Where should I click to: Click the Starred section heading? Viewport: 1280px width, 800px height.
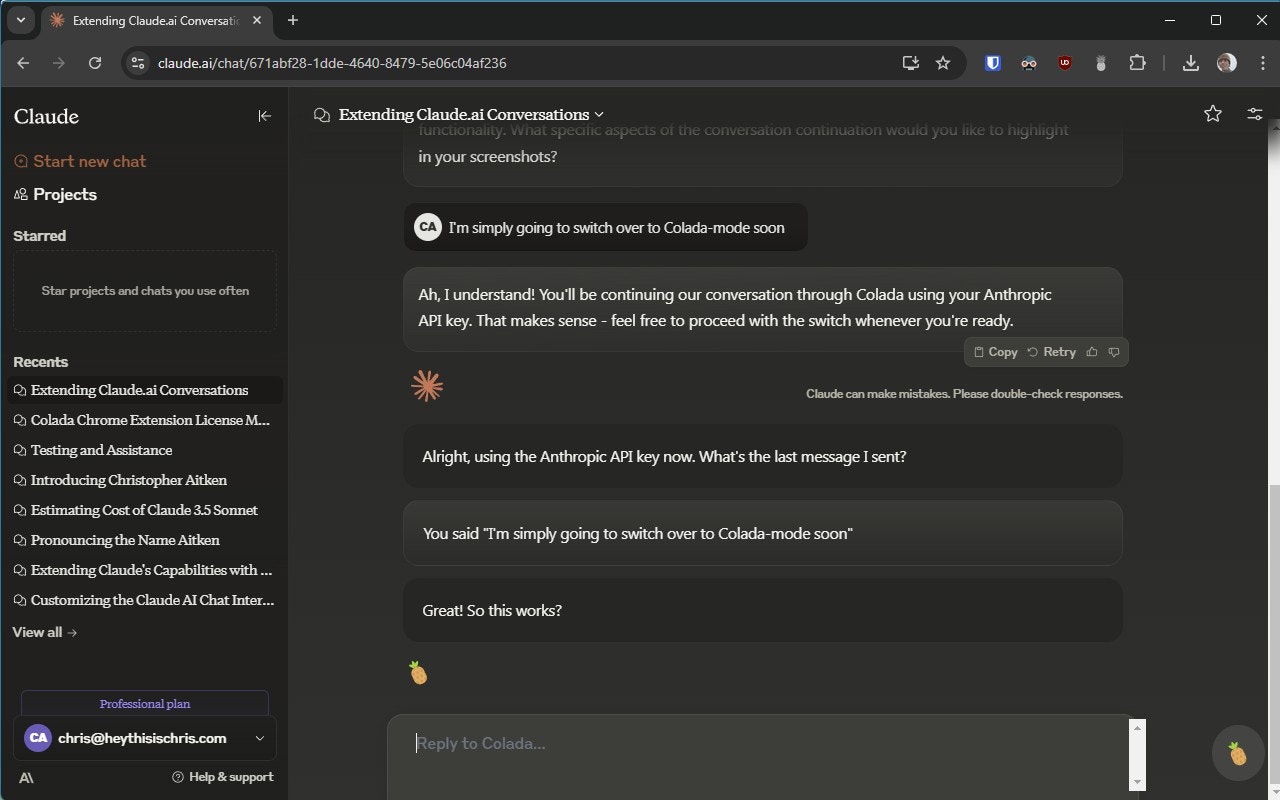tap(40, 236)
